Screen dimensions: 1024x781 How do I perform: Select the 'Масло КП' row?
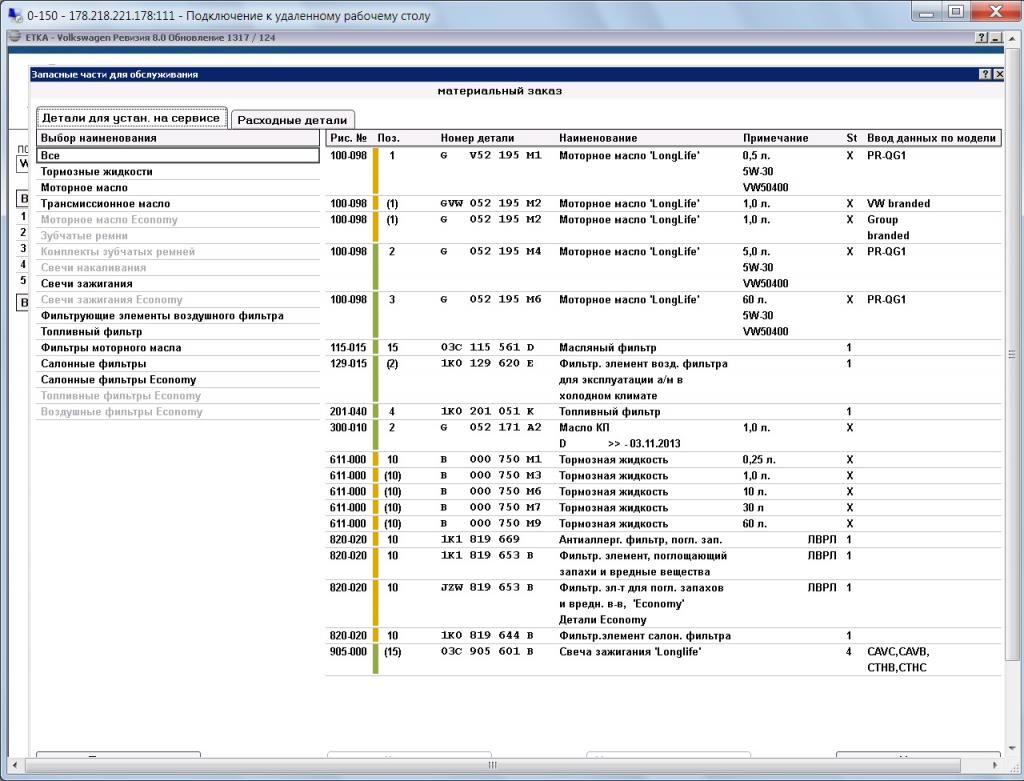pyautogui.click(x=664, y=436)
